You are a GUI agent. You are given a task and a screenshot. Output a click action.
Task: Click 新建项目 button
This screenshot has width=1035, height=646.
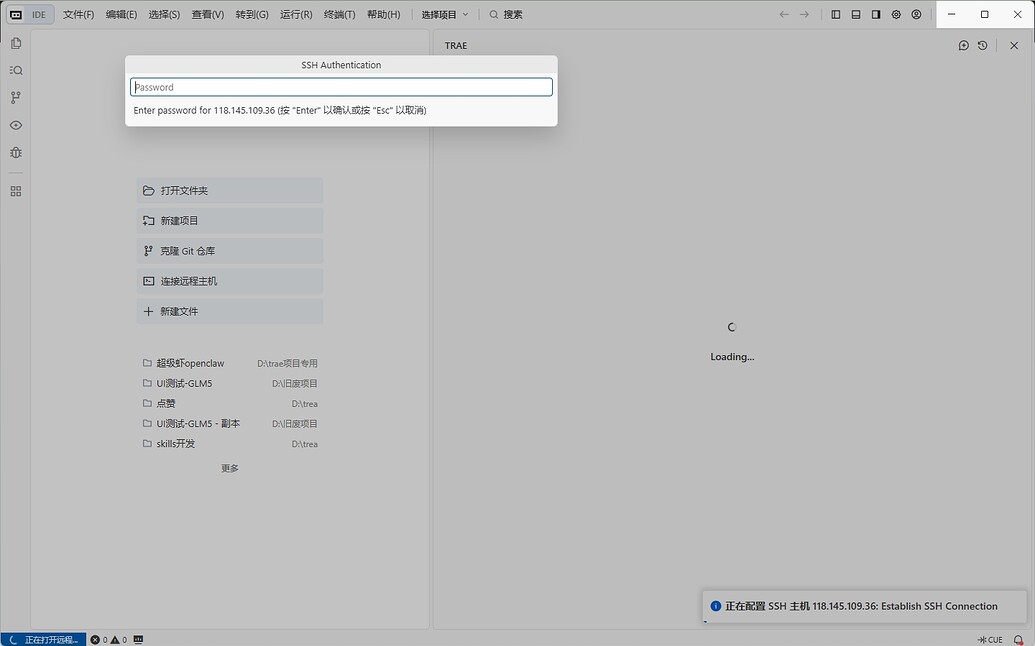coord(230,221)
